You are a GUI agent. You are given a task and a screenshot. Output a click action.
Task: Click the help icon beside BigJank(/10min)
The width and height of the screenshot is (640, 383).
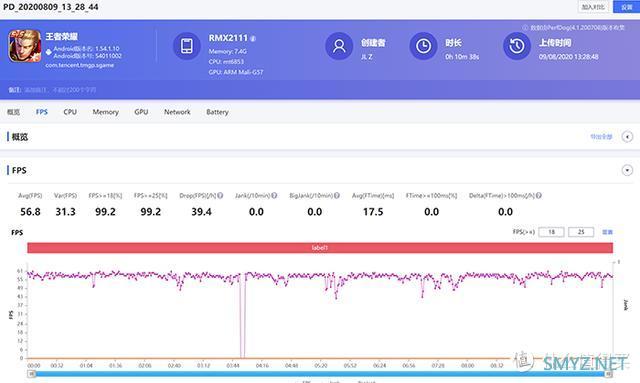(x=337, y=196)
